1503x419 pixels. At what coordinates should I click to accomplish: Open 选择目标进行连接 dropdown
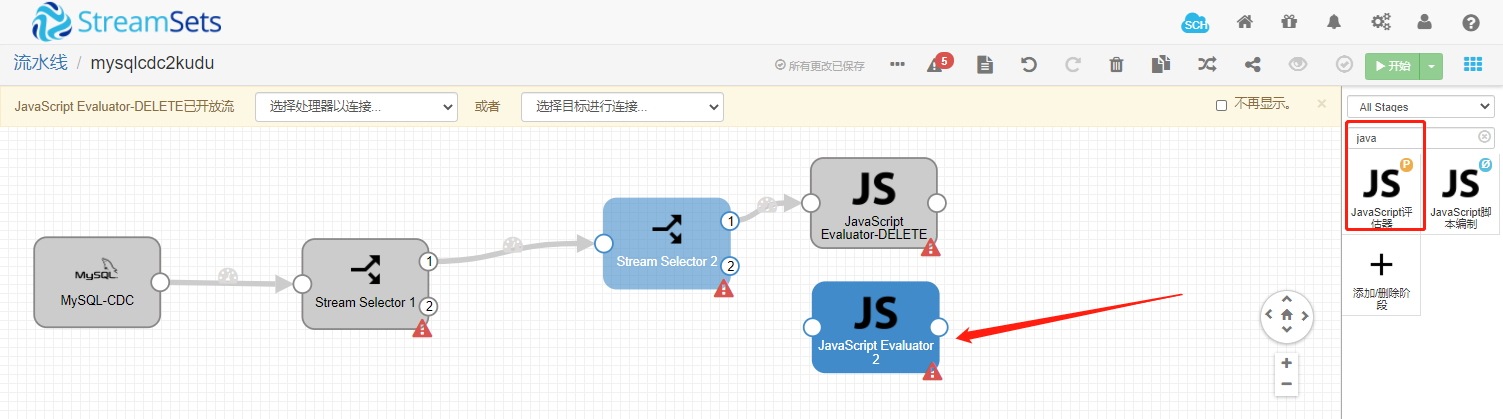point(622,106)
